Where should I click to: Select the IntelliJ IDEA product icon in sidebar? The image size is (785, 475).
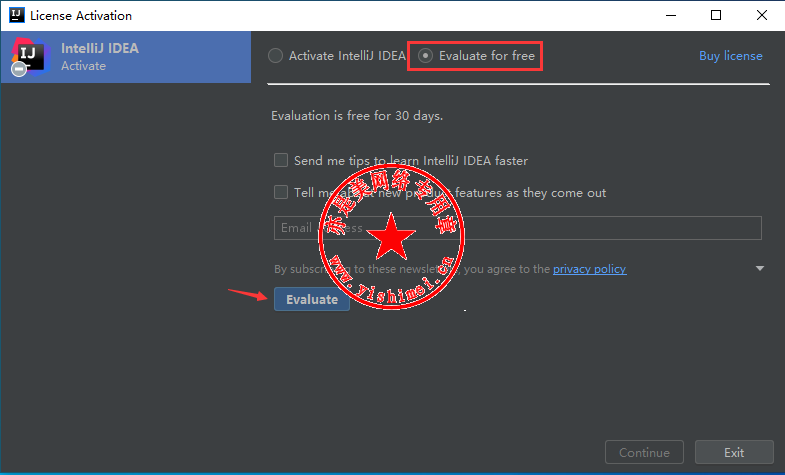pos(30,57)
